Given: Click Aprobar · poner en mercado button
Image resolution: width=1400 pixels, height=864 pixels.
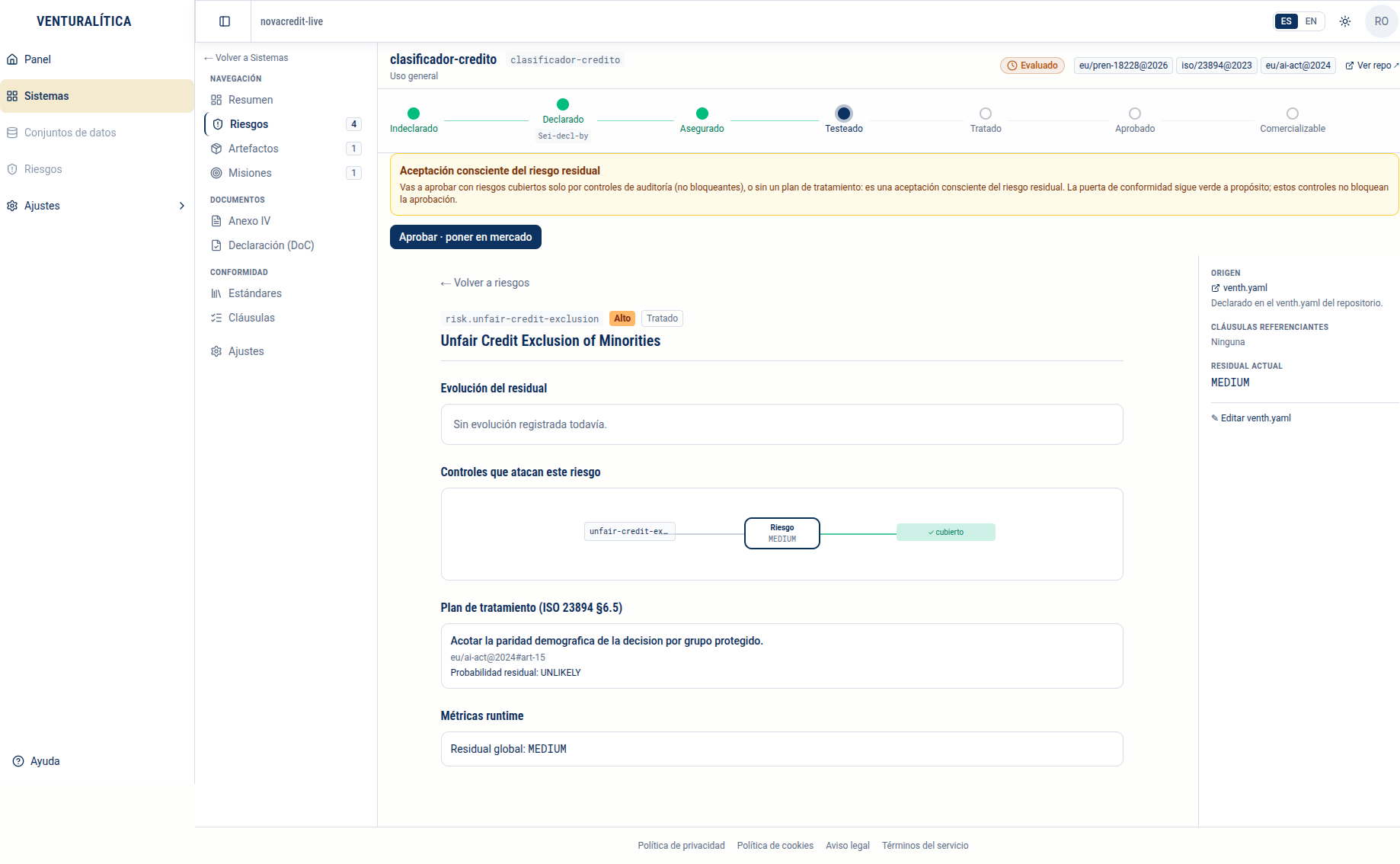Looking at the screenshot, I should click(x=465, y=237).
